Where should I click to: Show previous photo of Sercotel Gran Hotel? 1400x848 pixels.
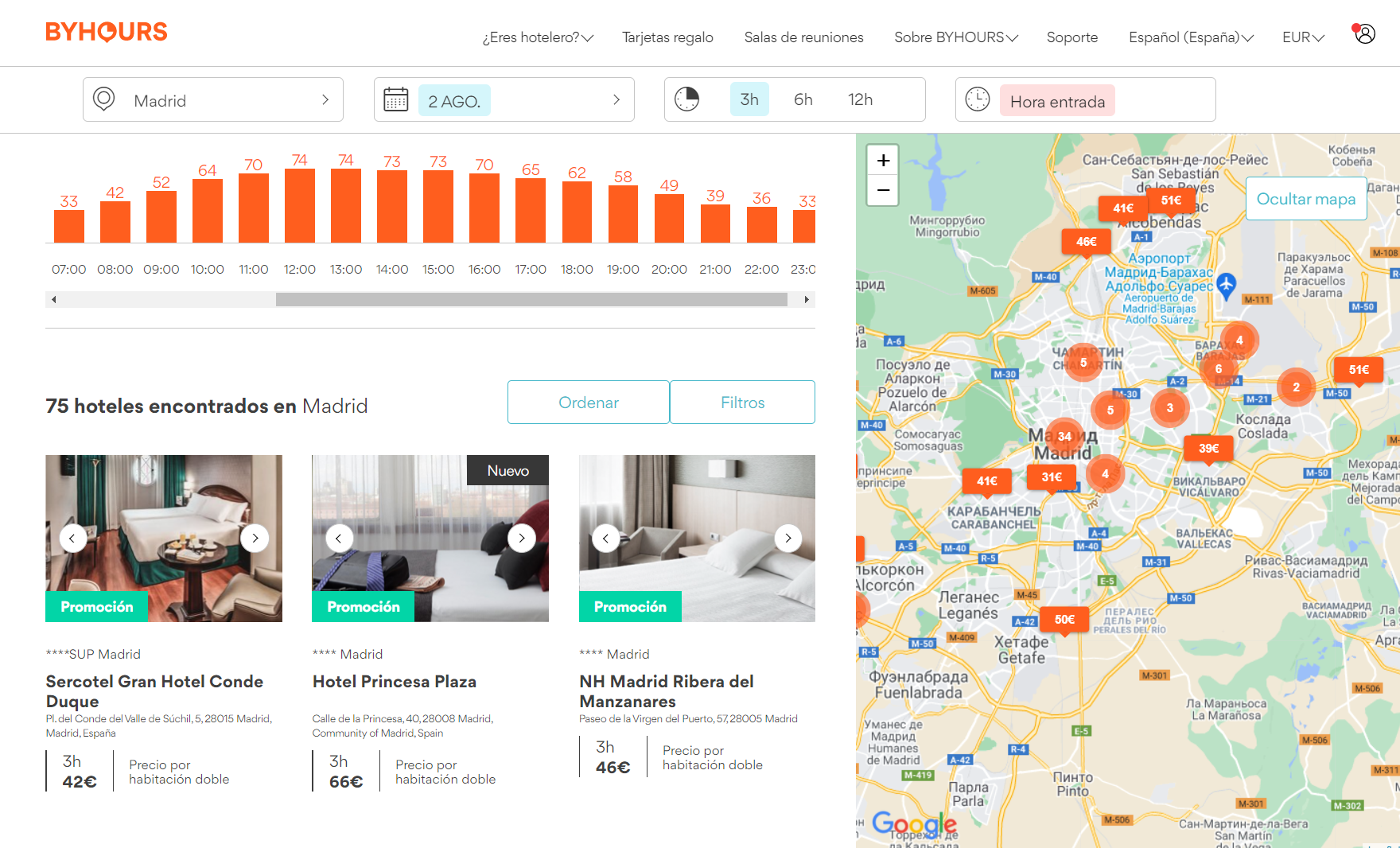click(72, 539)
